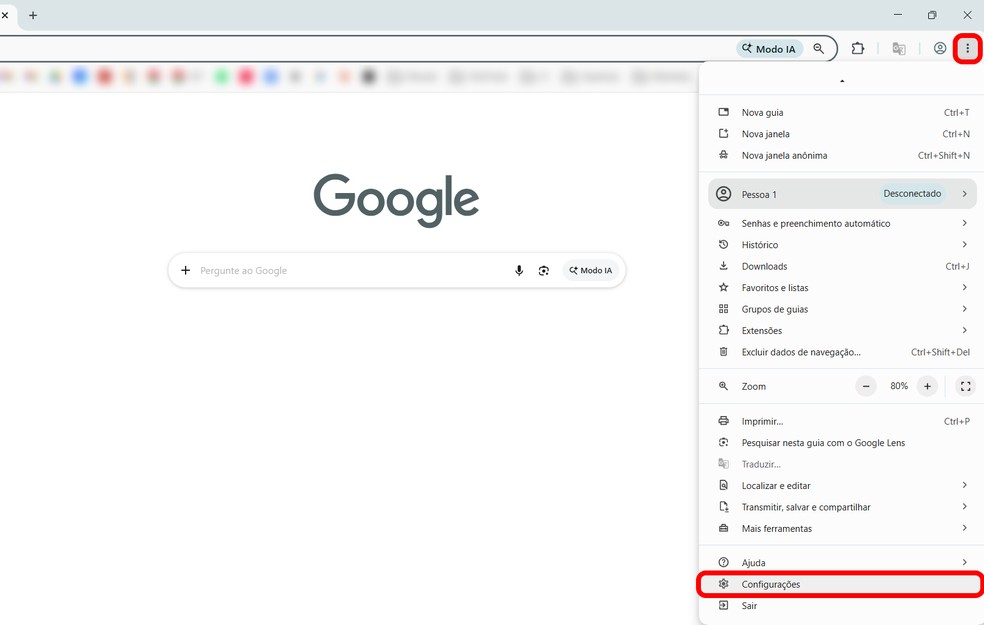Open the Chrome three-dot menu button
The image size is (984, 625).
(x=967, y=48)
